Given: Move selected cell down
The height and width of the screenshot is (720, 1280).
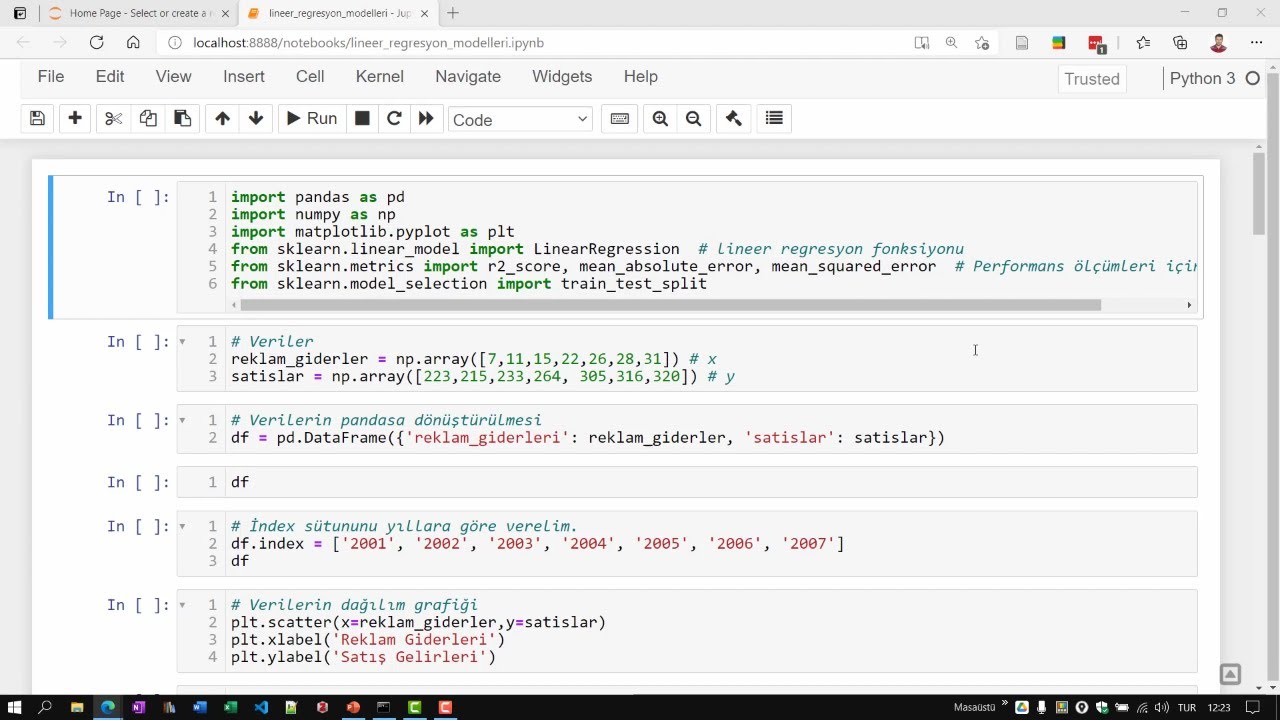Looking at the screenshot, I should point(256,118).
